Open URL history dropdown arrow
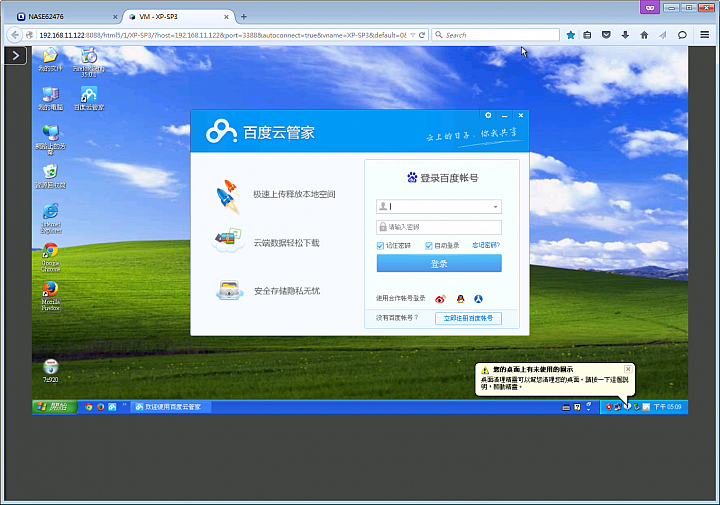Viewport: 720px width, 505px height. coord(413,35)
